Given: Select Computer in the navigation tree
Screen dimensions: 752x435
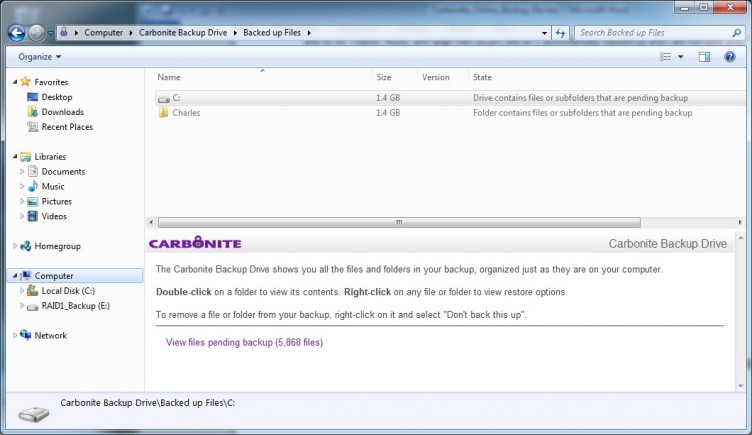Looking at the screenshot, I should coord(54,276).
